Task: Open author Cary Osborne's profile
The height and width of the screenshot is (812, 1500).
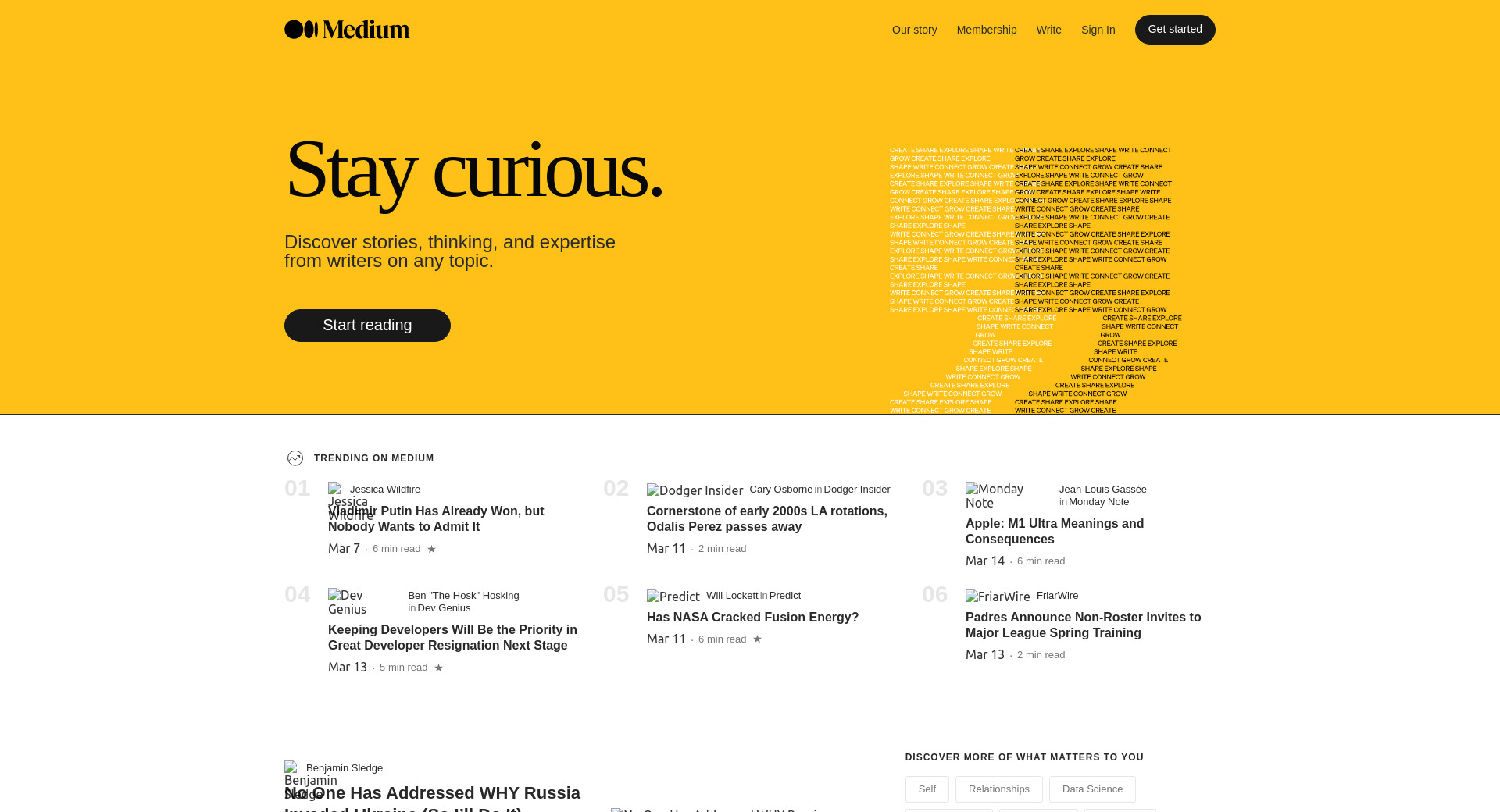Action: [780, 490]
